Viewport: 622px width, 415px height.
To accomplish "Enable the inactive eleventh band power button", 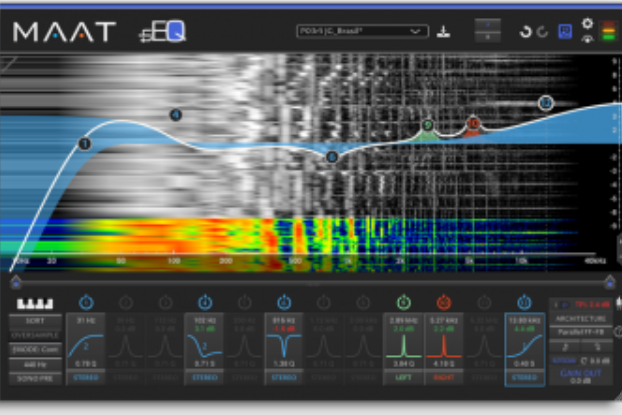I will click(x=484, y=303).
